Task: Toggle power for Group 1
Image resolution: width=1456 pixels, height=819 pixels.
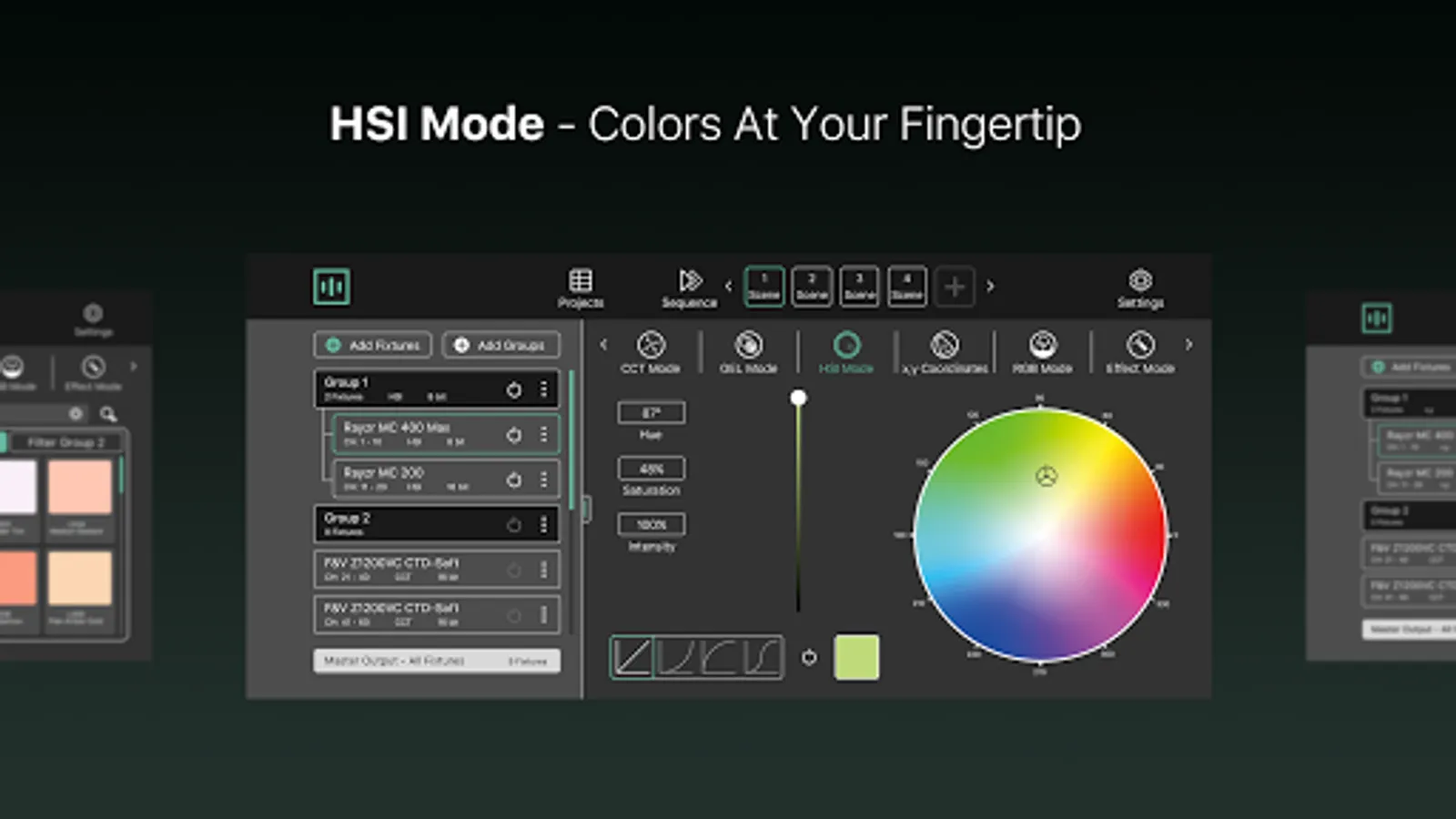Action: pos(514,389)
